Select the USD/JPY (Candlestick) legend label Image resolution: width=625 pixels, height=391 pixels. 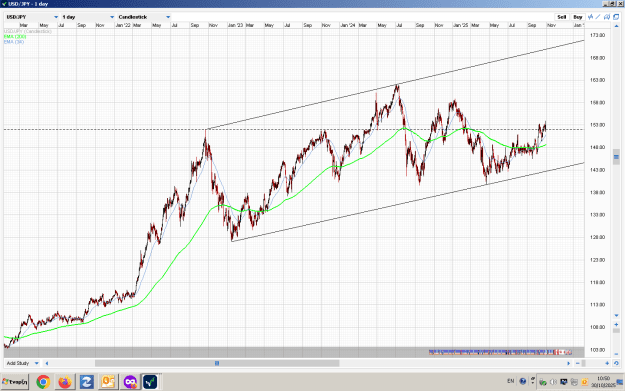[28, 31]
